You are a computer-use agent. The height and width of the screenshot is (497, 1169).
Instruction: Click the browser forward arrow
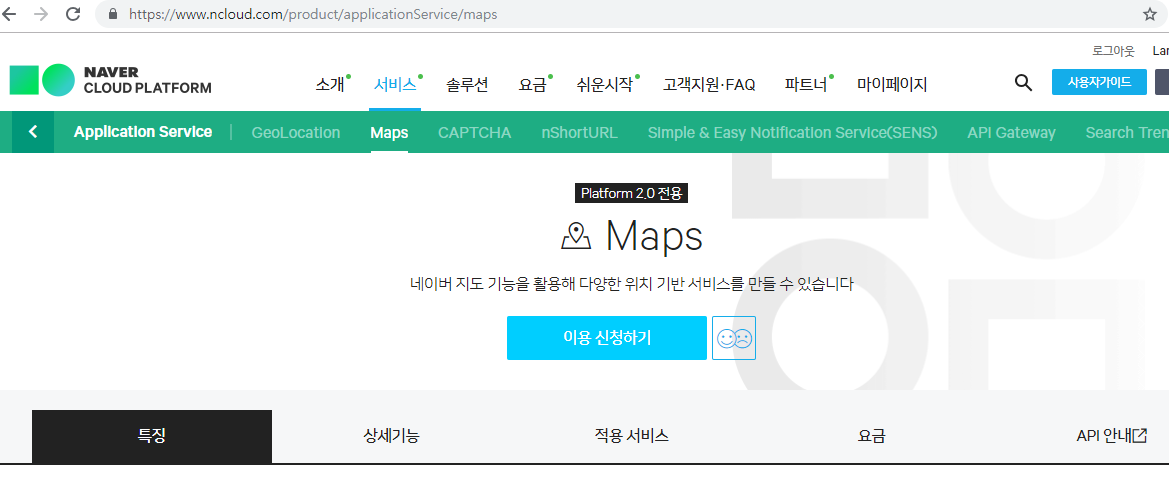pos(40,14)
